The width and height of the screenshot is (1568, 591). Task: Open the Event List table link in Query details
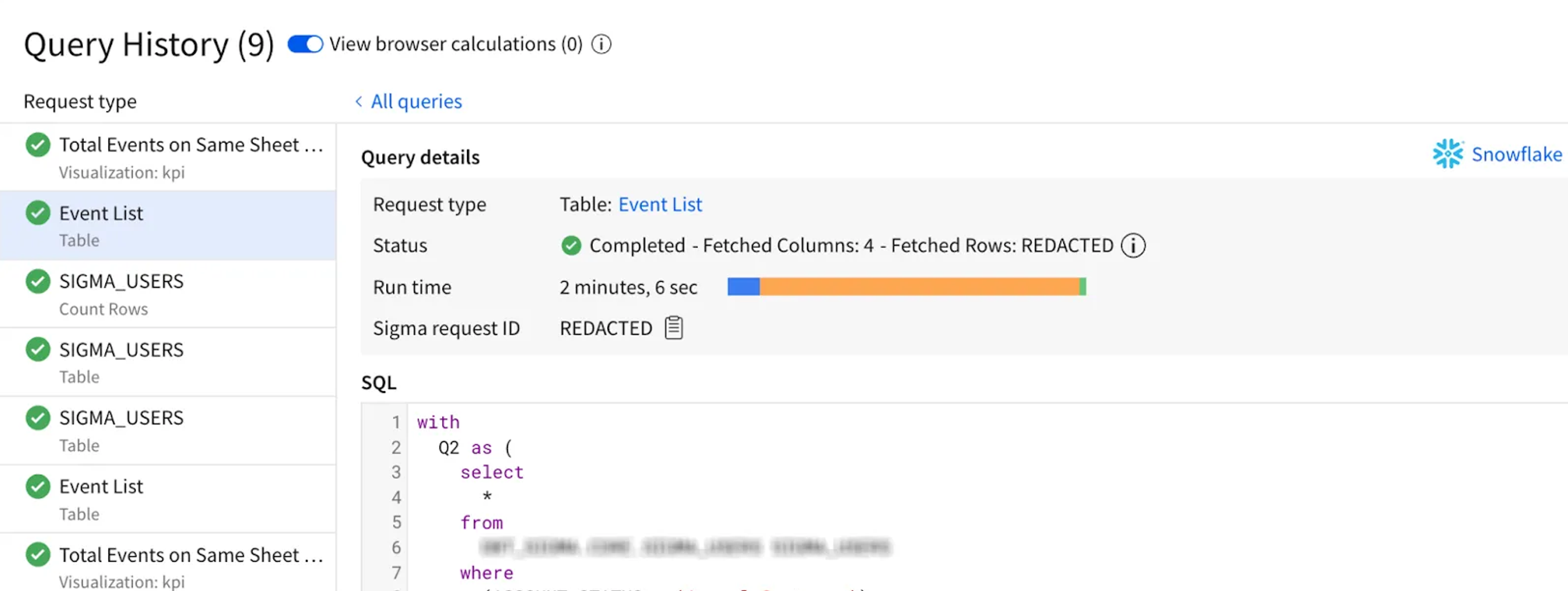click(x=660, y=204)
